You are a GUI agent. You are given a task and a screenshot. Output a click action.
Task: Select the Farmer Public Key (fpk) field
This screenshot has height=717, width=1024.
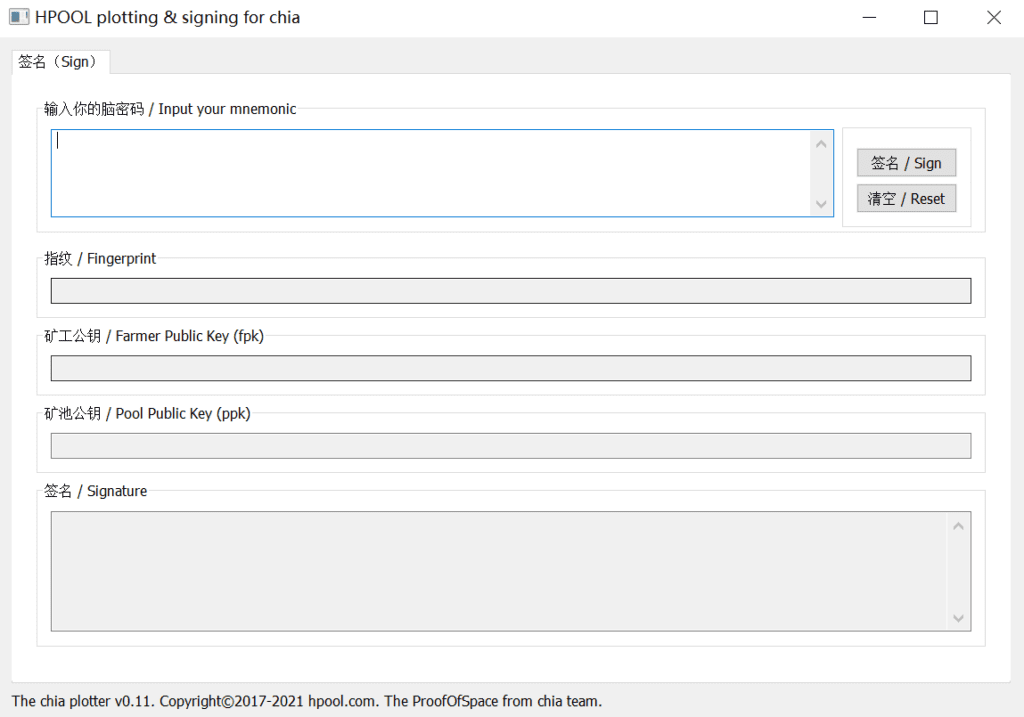[510, 368]
